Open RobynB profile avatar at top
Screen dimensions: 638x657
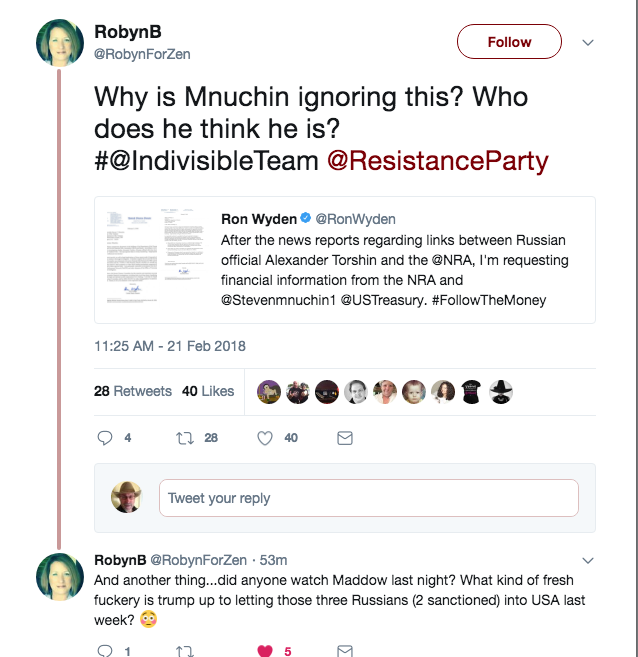[60, 44]
